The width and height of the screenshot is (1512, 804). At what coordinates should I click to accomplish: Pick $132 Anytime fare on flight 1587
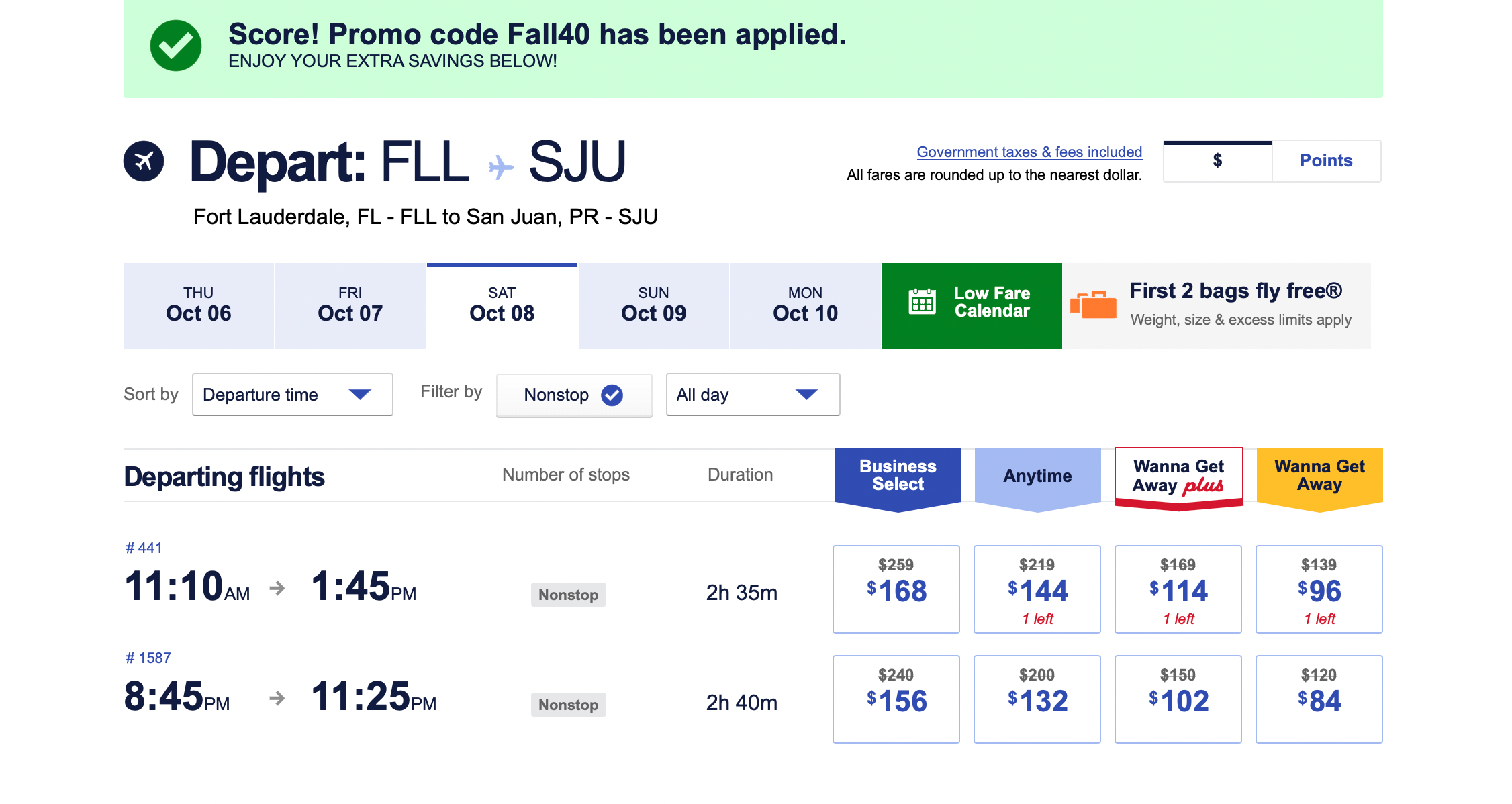1037,699
